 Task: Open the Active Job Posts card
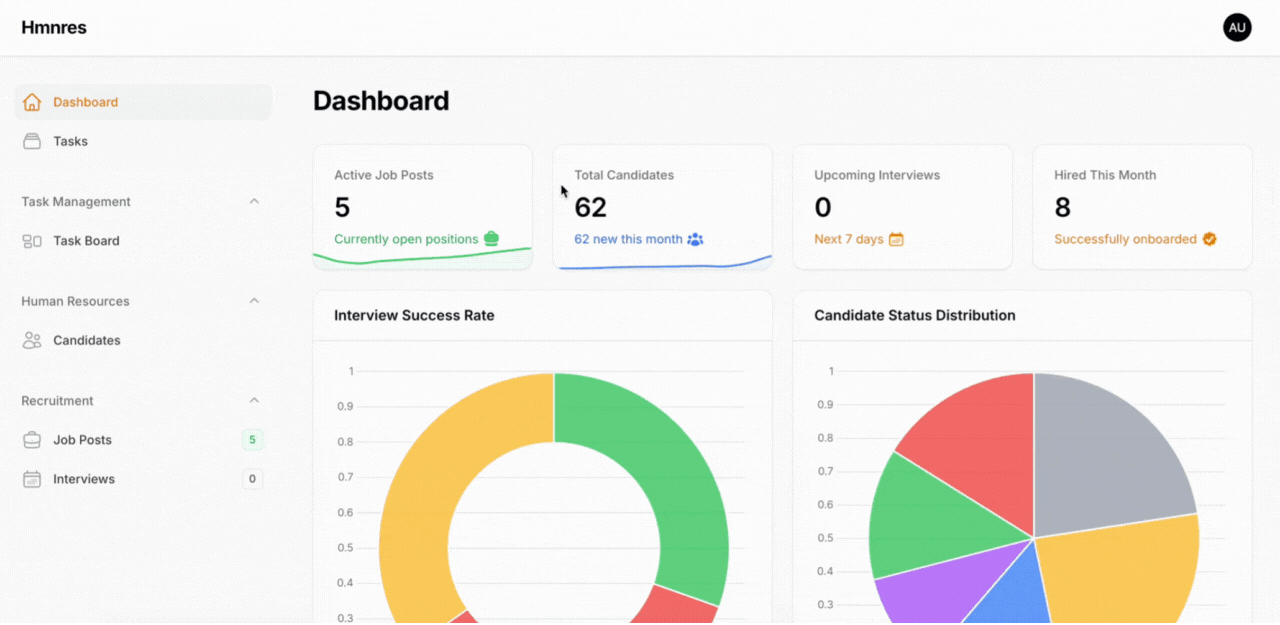point(422,207)
